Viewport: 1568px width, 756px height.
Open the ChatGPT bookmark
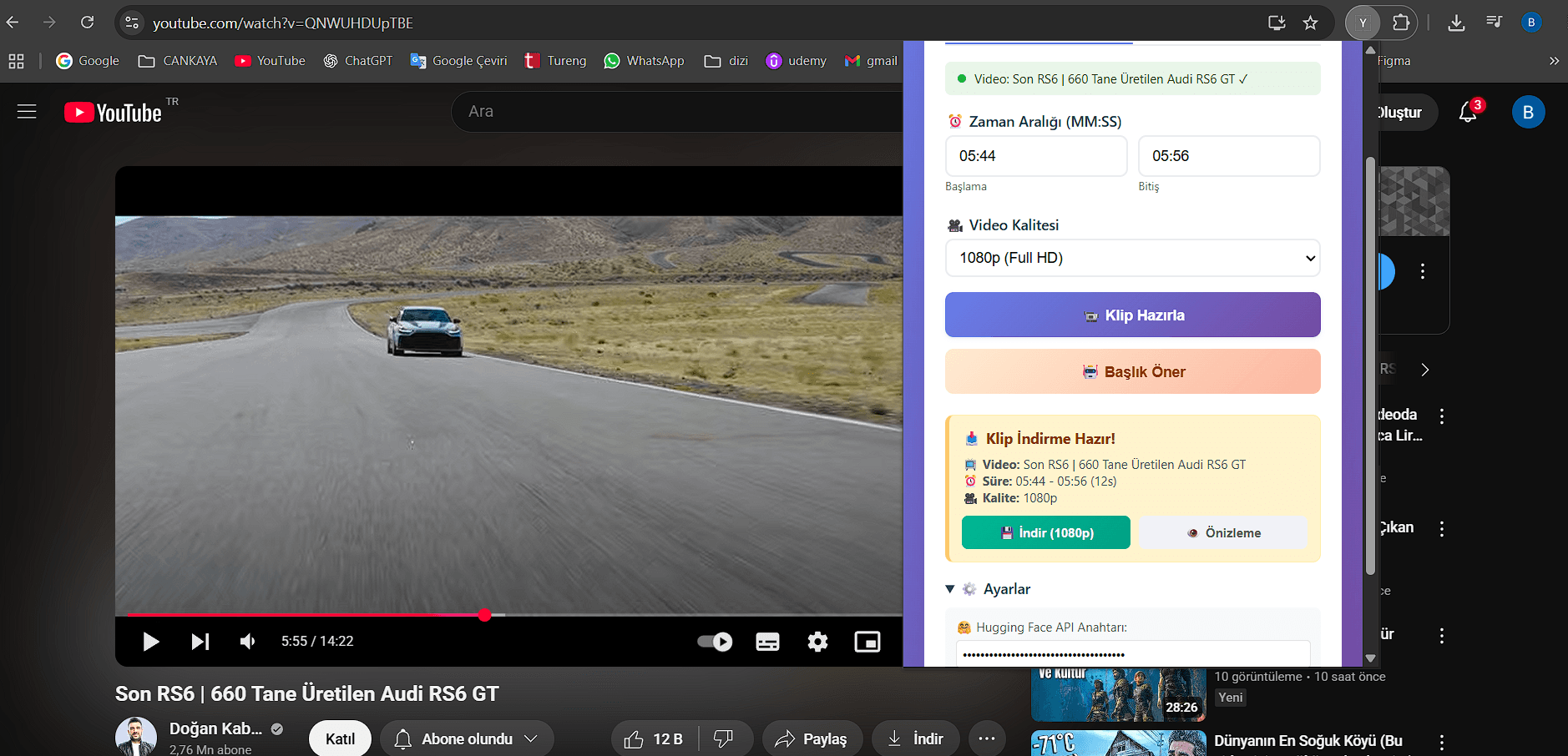pyautogui.click(x=358, y=61)
